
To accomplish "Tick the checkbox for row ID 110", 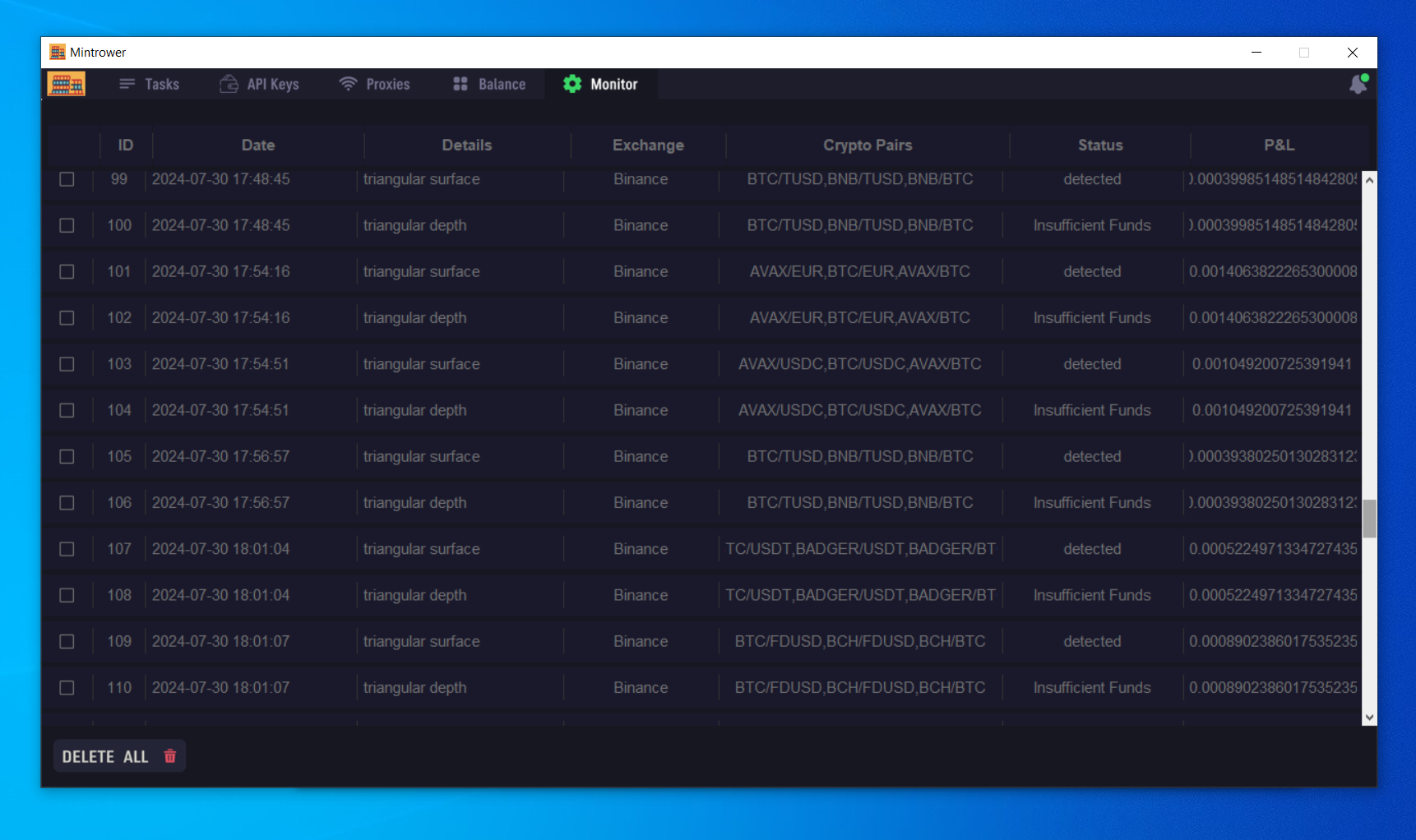I will 67,688.
